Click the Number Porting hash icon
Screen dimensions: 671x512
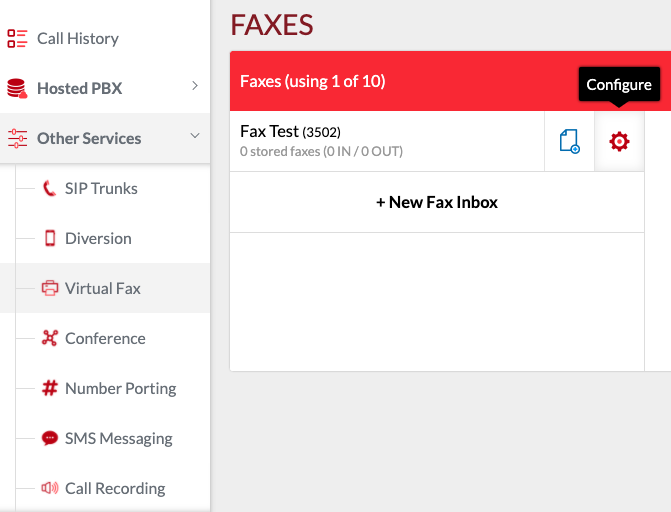point(50,388)
